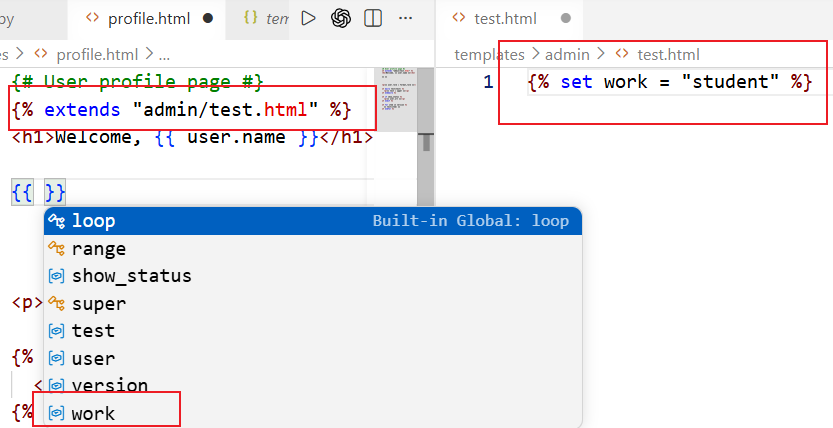
Task: Choose the version suggestion
Action: pos(313,386)
